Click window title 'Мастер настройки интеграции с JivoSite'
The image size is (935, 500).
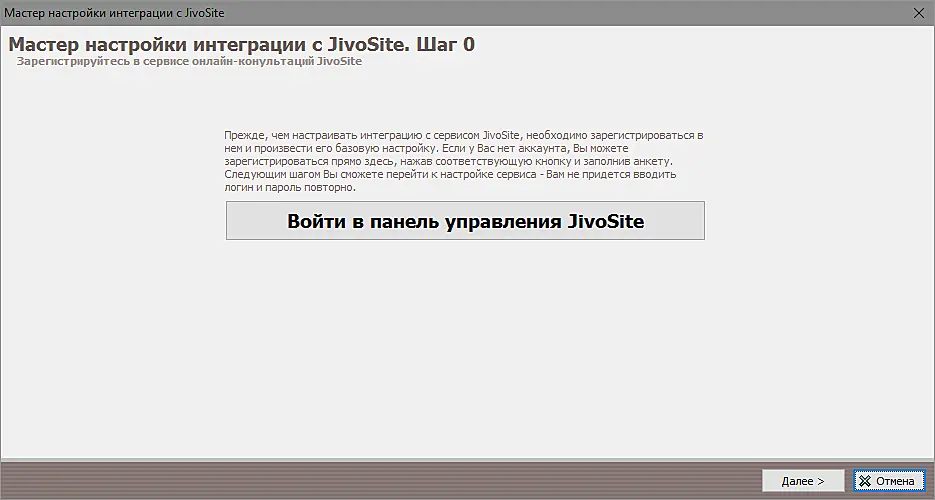click(114, 13)
